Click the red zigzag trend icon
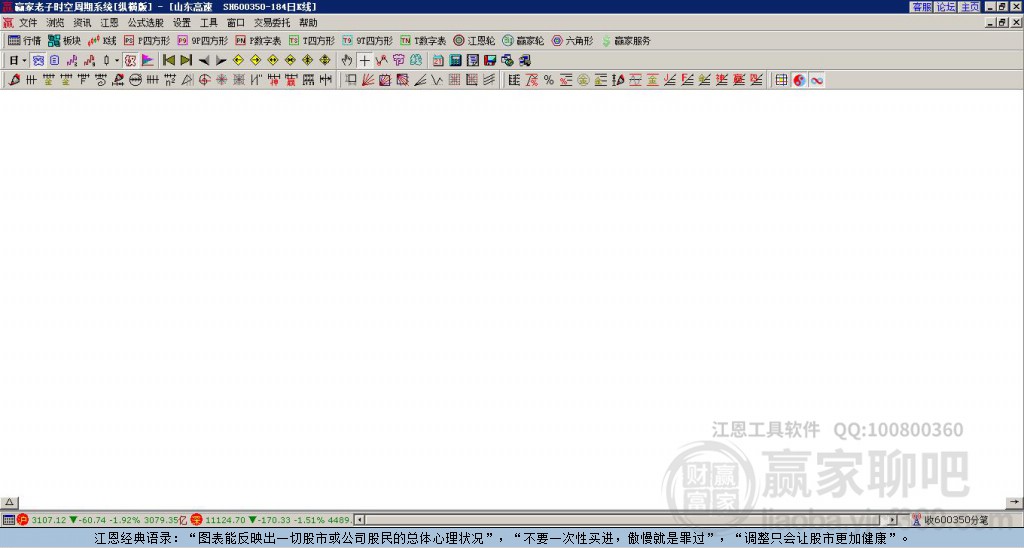This screenshot has width=1024, height=548. [x=381, y=60]
